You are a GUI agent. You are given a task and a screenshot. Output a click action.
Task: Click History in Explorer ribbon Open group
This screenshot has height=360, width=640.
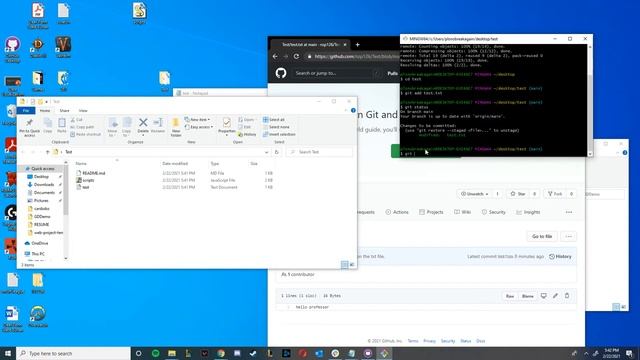pos(247,134)
